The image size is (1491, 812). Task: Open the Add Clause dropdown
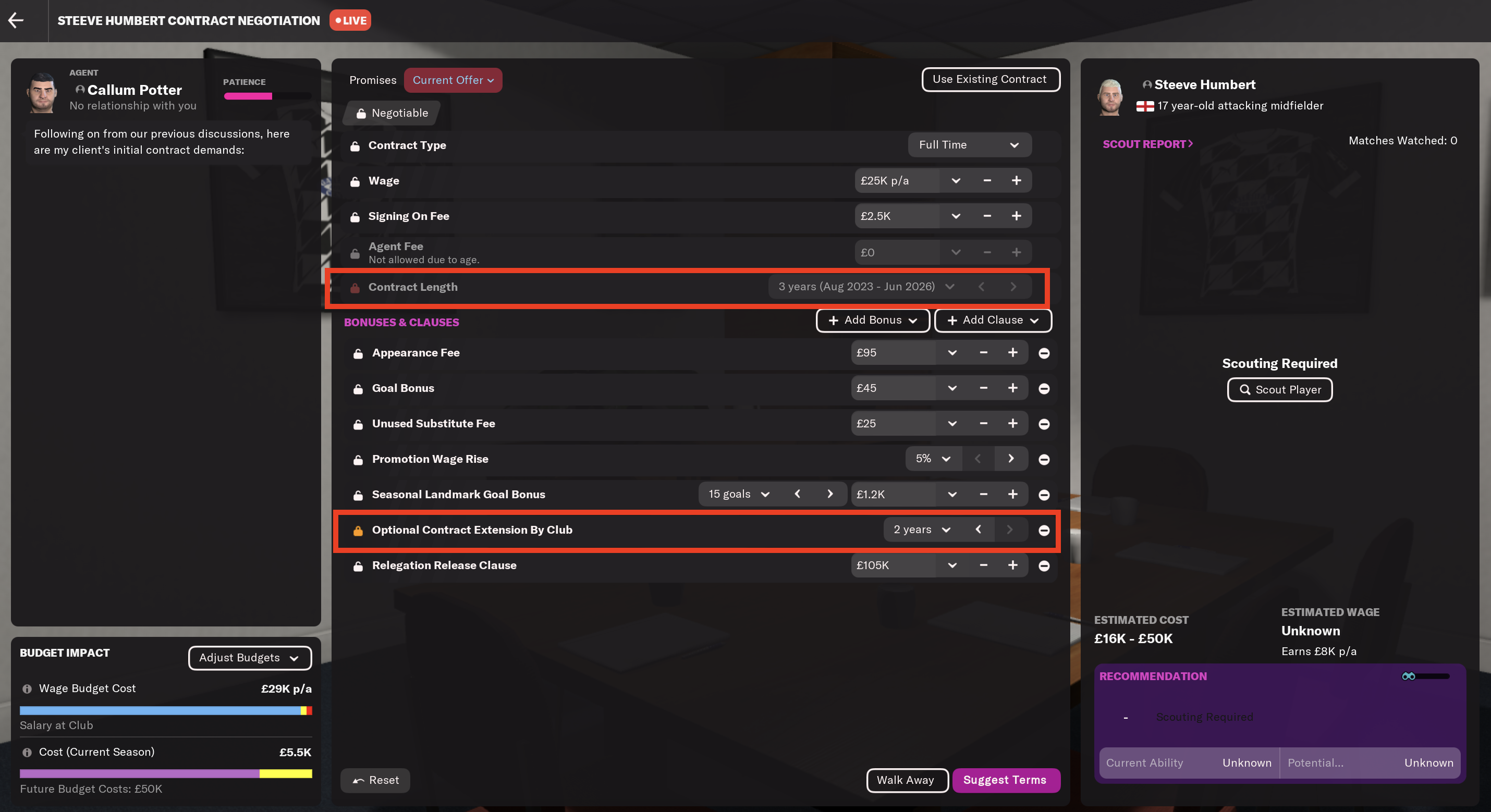tap(993, 320)
